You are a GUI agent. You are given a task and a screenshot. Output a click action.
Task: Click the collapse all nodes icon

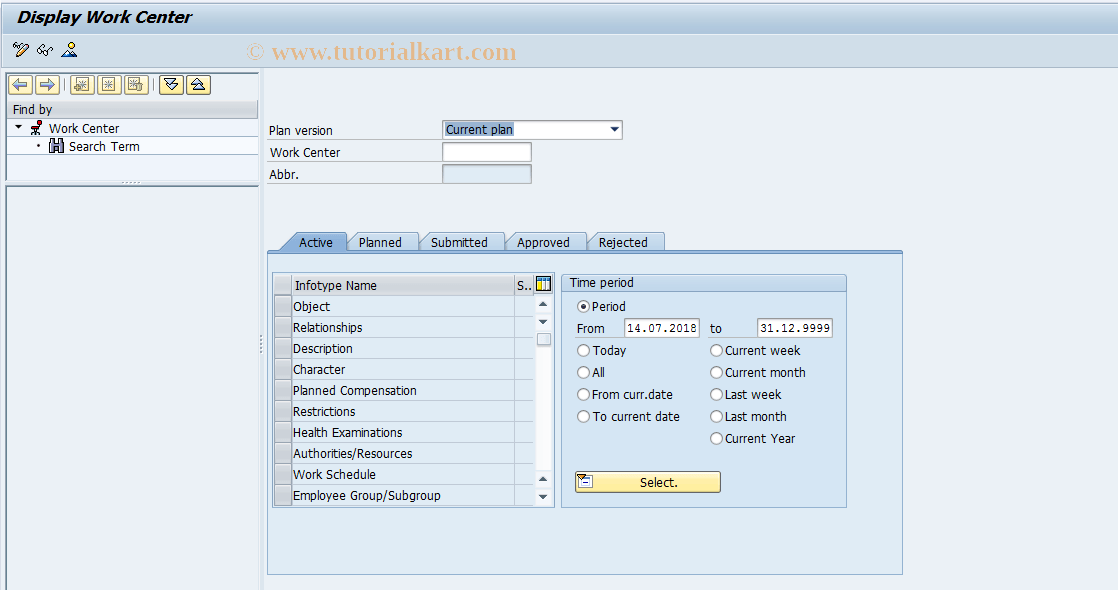pyautogui.click(x=198, y=85)
